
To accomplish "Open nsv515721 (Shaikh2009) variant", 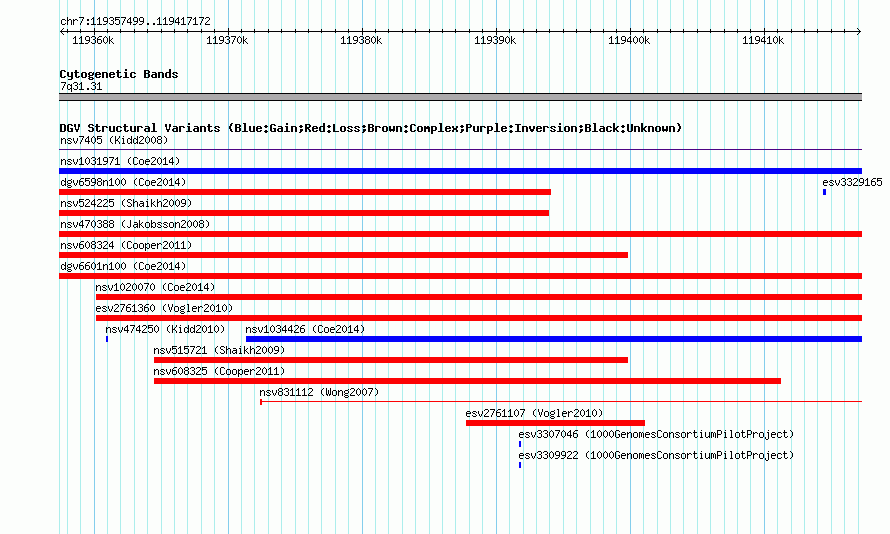I will (219, 350).
